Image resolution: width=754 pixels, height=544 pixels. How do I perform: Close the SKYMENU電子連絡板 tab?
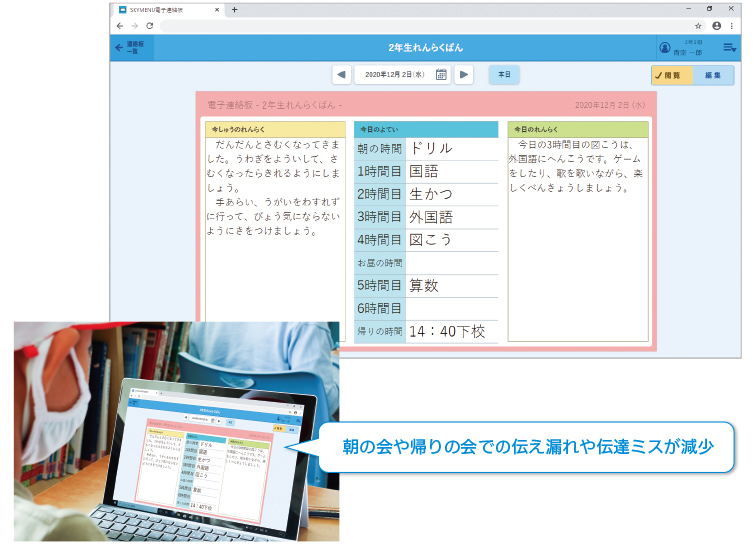pos(217,10)
